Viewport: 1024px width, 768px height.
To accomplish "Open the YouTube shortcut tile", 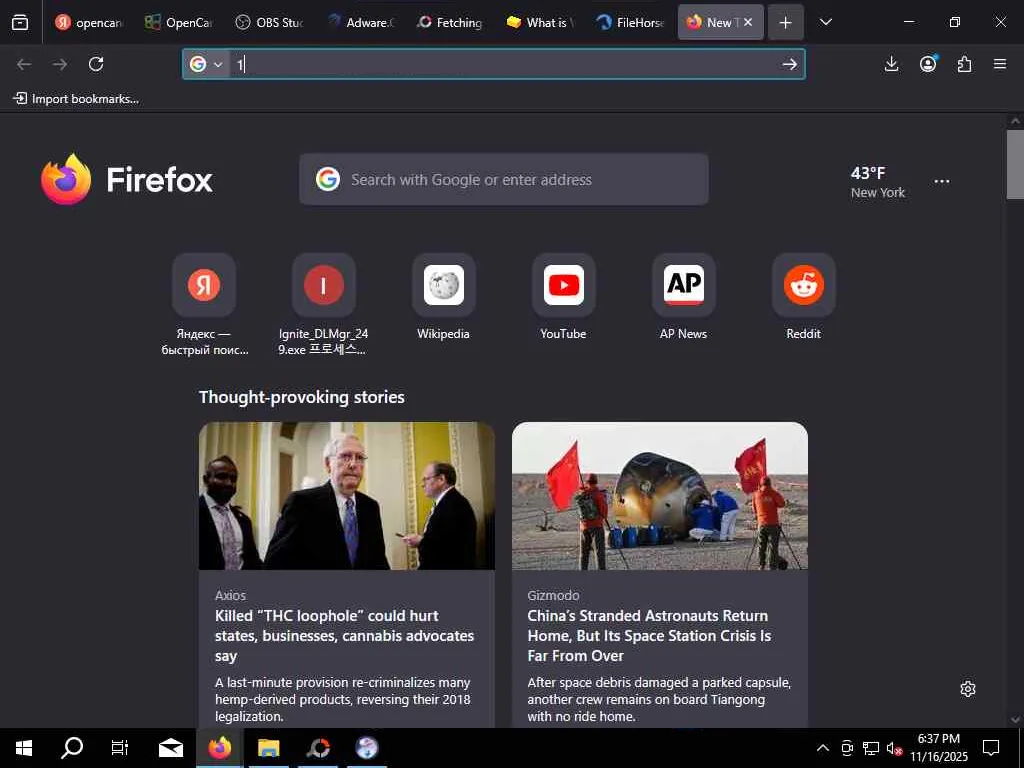I will (564, 285).
